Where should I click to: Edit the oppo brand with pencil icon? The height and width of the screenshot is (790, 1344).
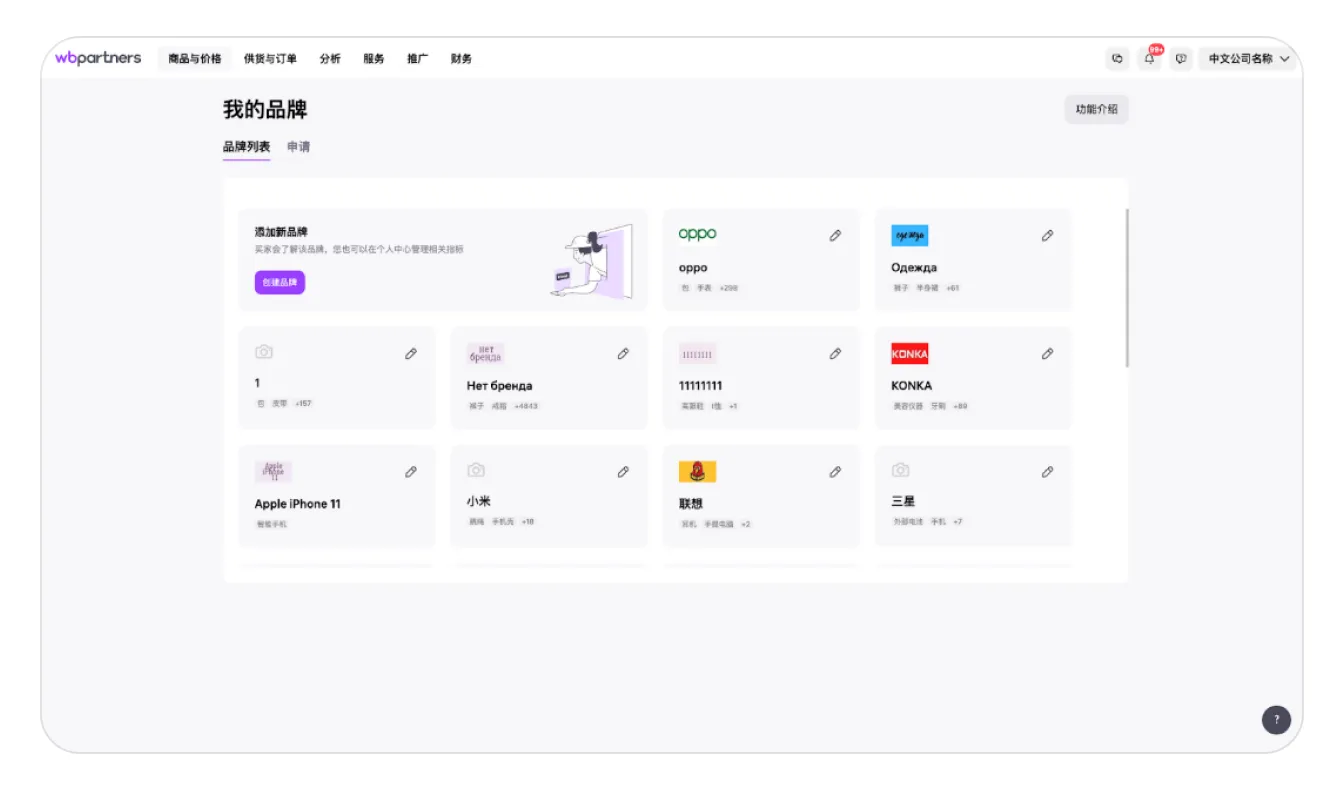pyautogui.click(x=835, y=236)
